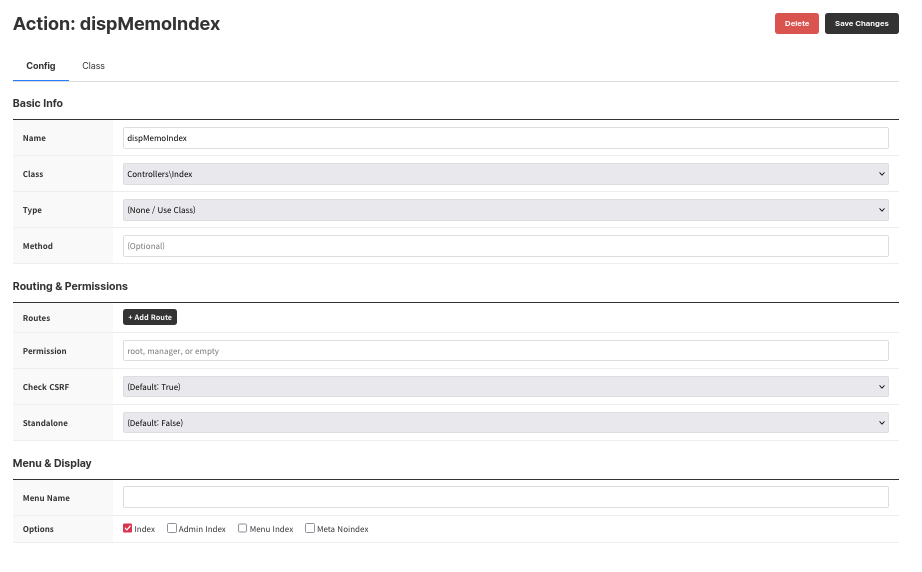The width and height of the screenshot is (922, 572).
Task: Save changes to the action
Action: [x=861, y=23]
